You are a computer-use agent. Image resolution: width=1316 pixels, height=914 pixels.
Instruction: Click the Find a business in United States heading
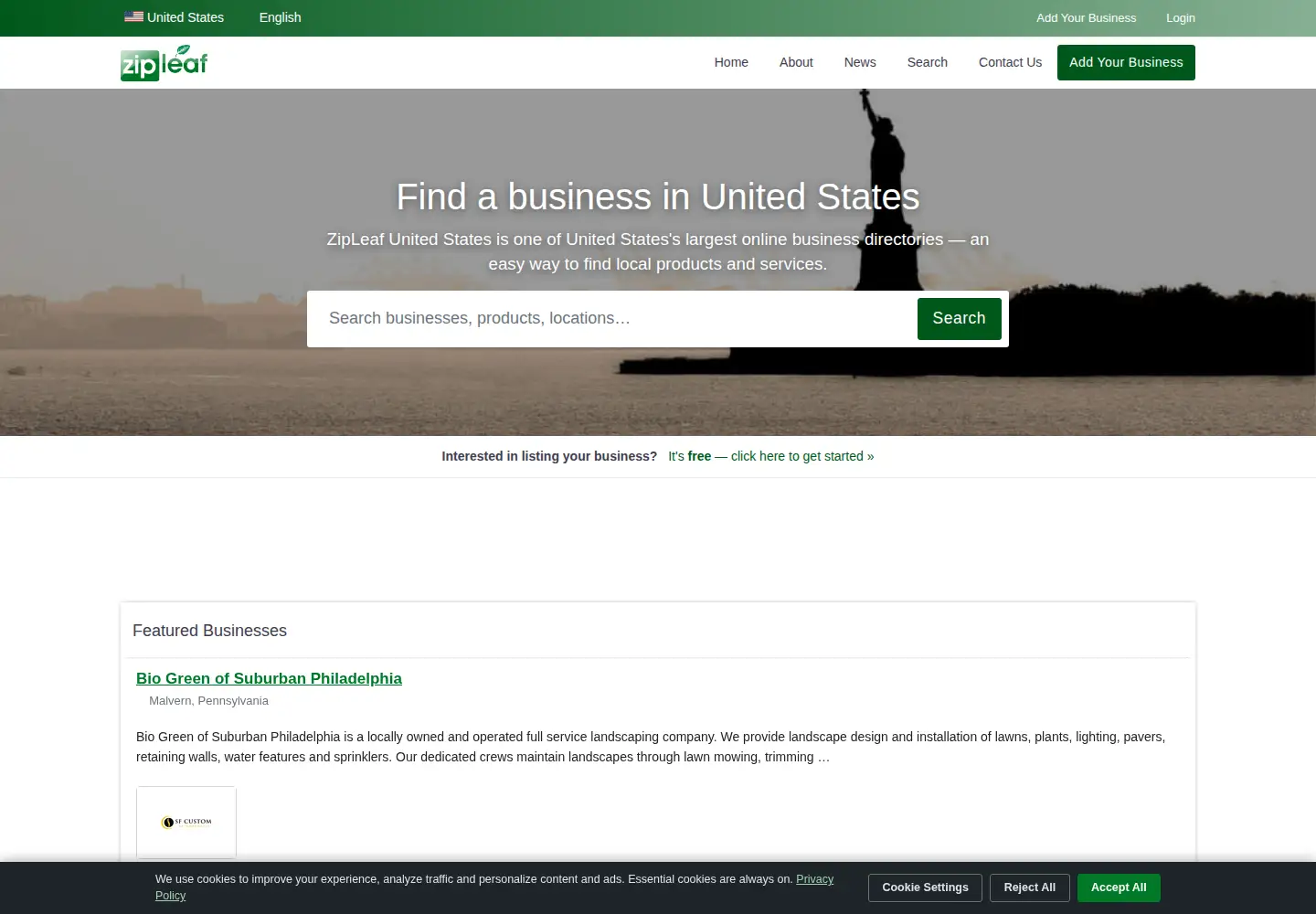pyautogui.click(x=658, y=197)
